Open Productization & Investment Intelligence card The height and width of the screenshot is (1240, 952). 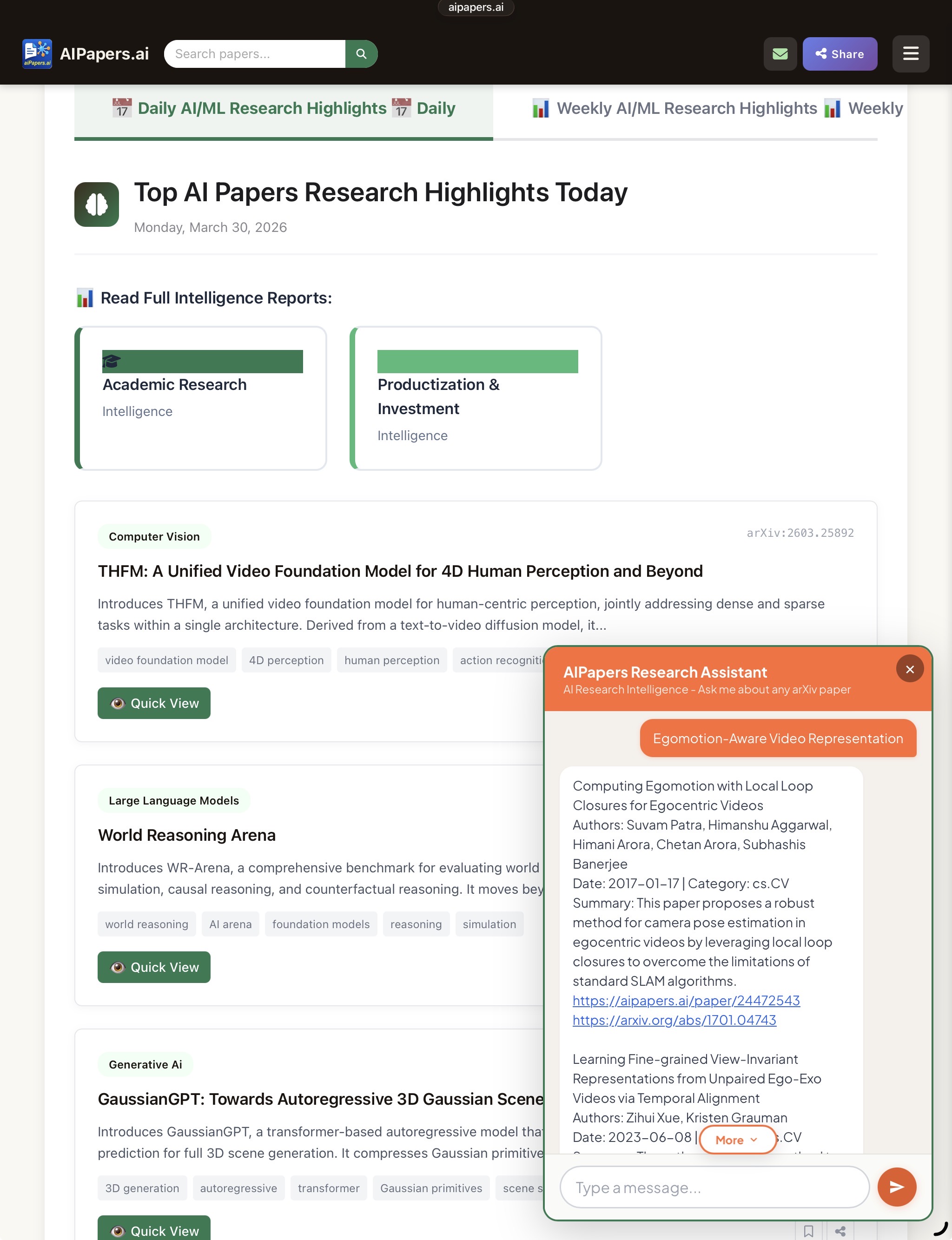[x=476, y=398]
